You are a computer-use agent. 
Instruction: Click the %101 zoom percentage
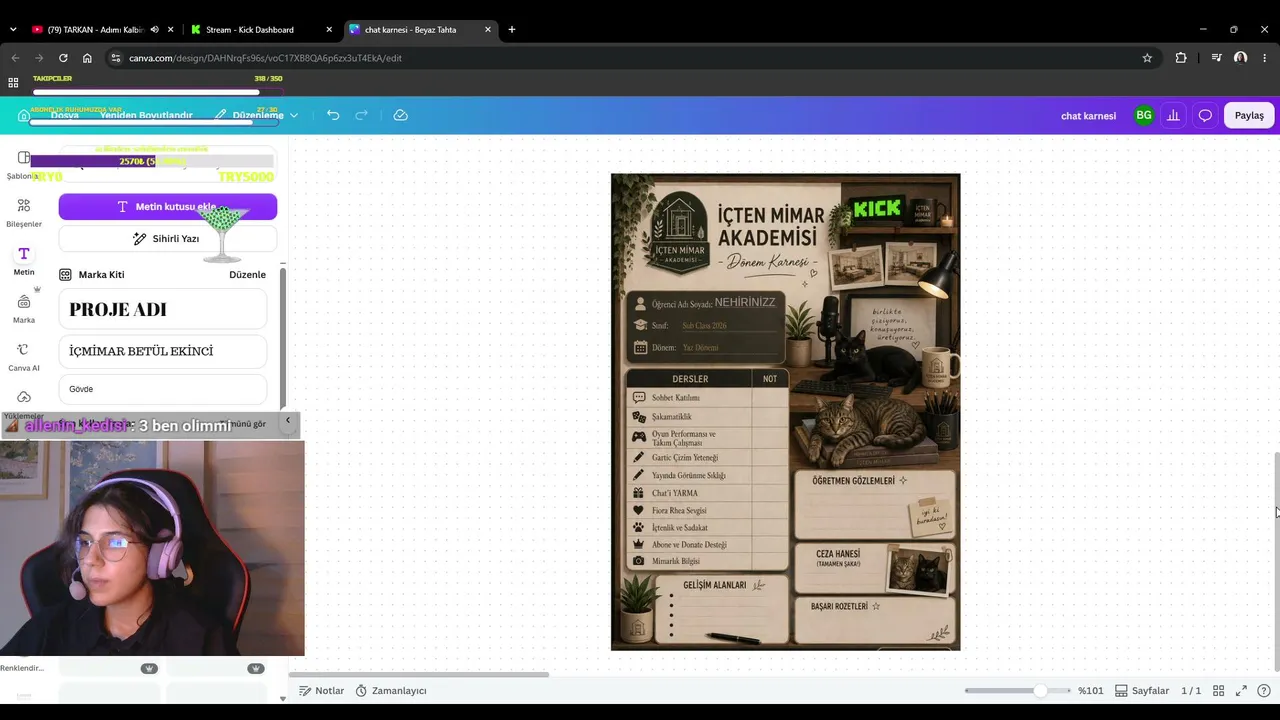[x=1090, y=691]
